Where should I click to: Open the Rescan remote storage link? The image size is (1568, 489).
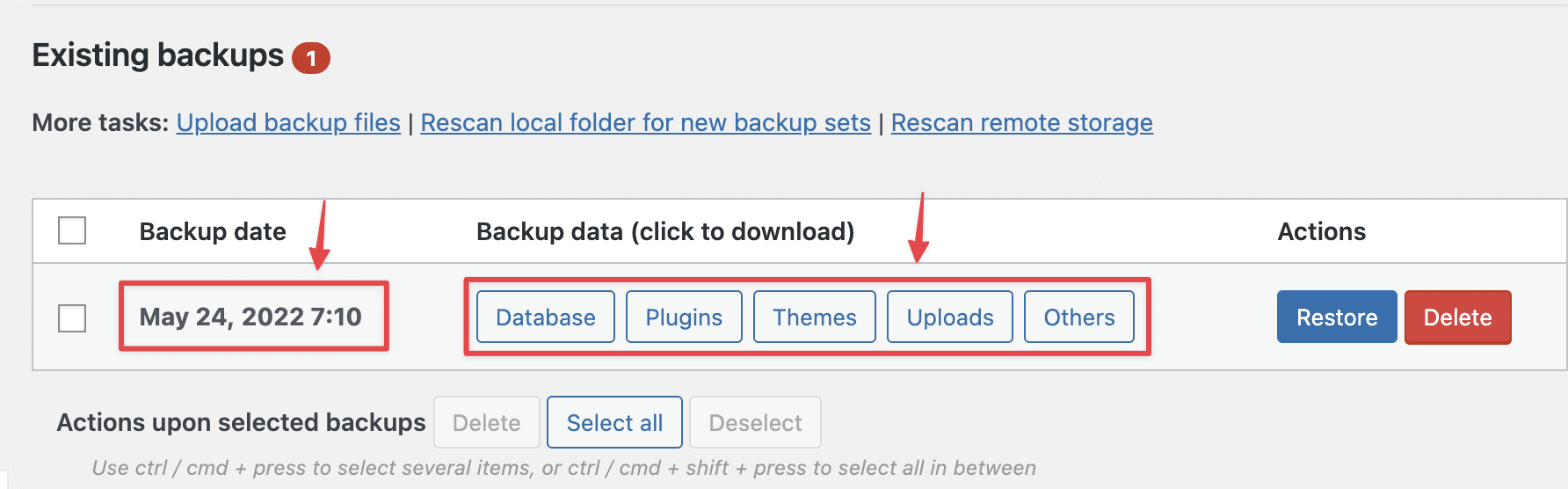(1021, 123)
